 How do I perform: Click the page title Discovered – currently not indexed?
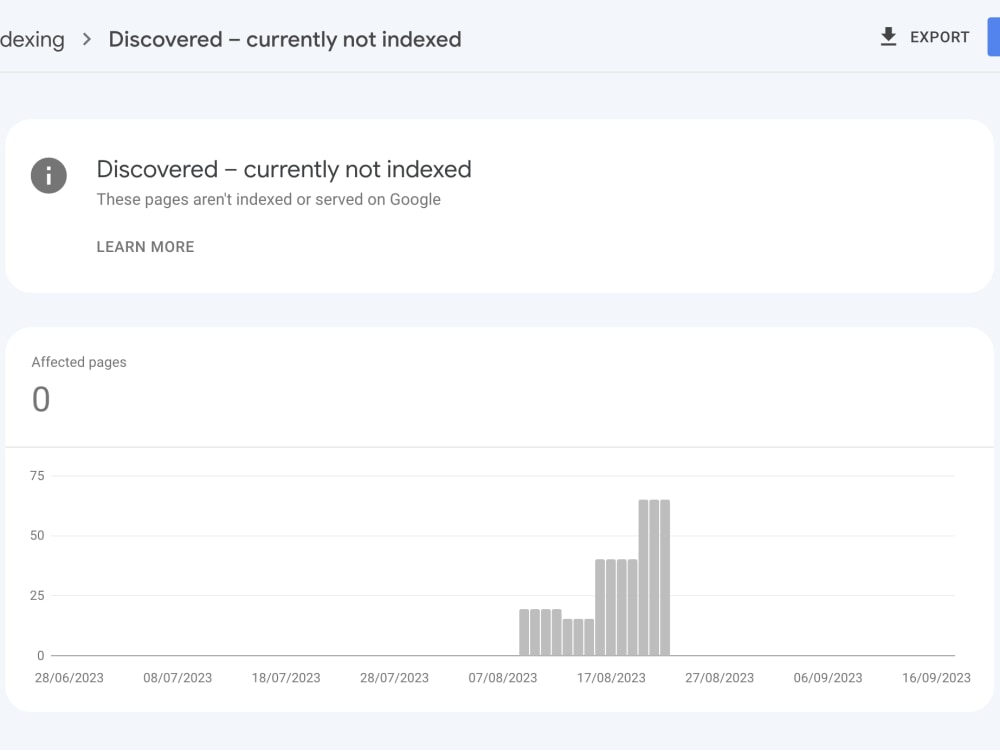[x=284, y=40]
